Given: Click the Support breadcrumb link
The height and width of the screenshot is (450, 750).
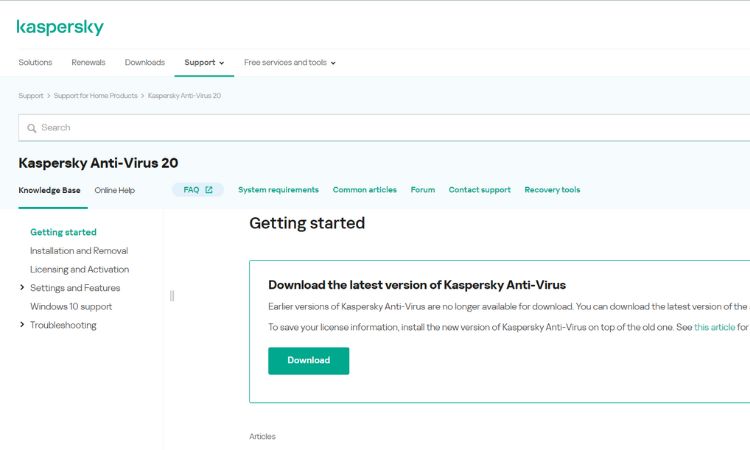Looking at the screenshot, I should pyautogui.click(x=31, y=96).
